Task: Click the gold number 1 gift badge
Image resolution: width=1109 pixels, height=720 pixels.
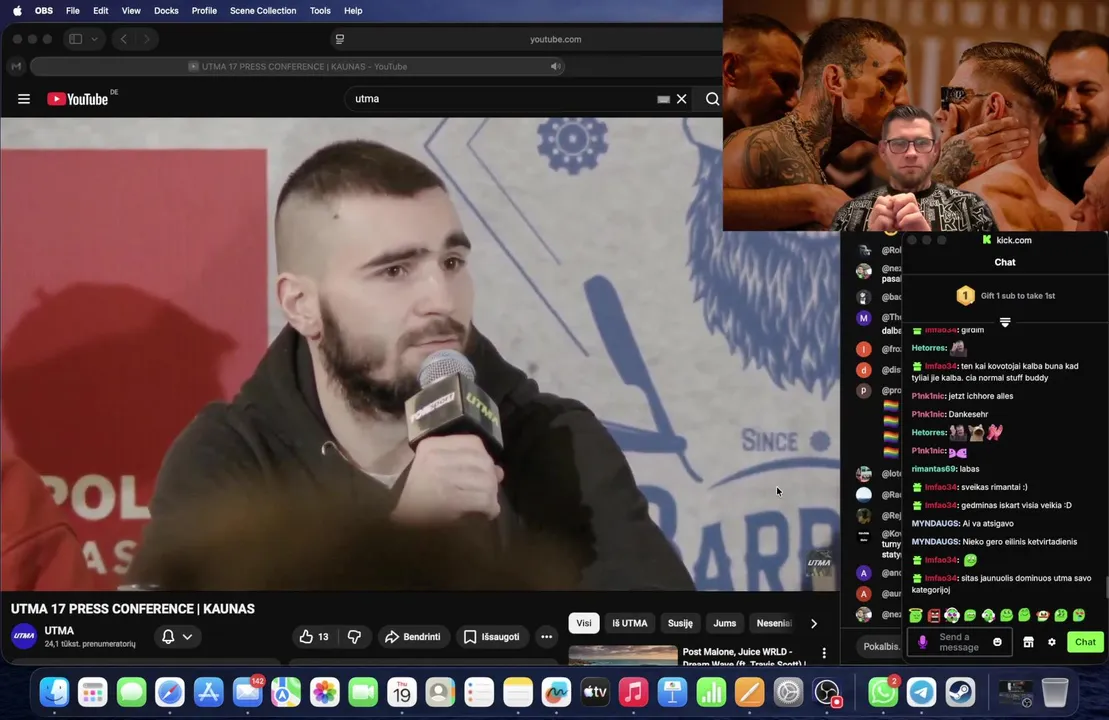Action: click(x=965, y=296)
